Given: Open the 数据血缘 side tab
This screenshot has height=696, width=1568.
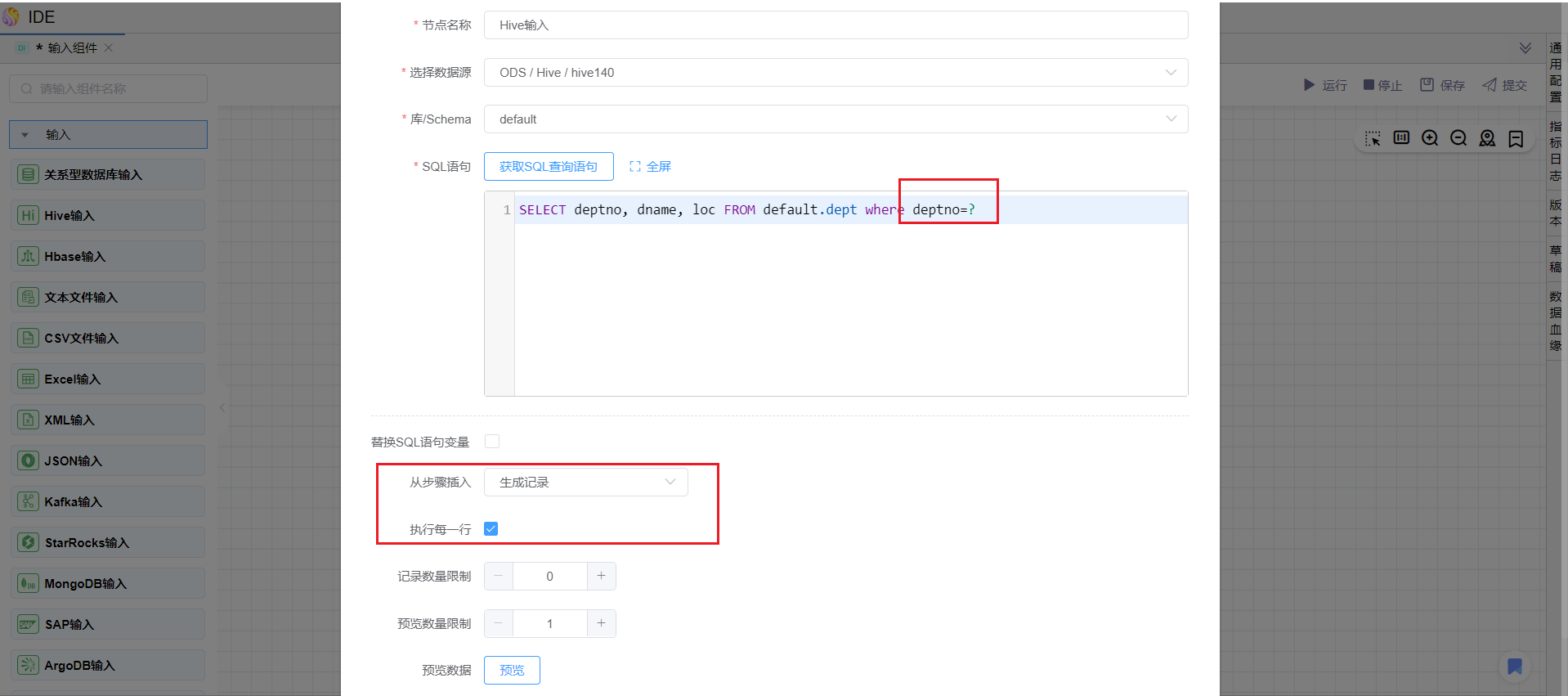Looking at the screenshot, I should [x=1555, y=321].
